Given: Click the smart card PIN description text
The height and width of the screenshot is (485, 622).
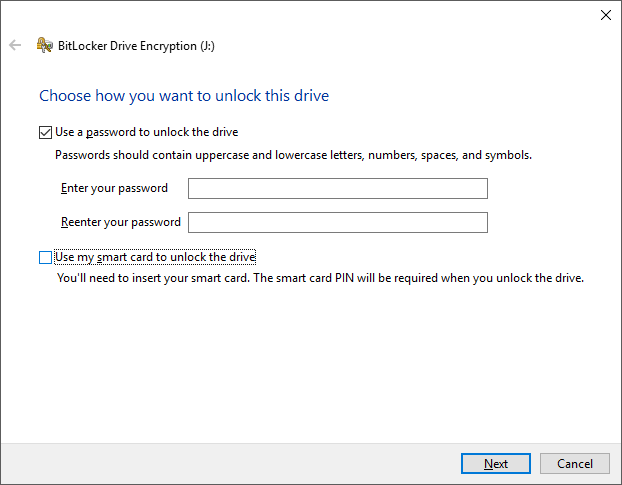Looking at the screenshot, I should click(x=320, y=278).
